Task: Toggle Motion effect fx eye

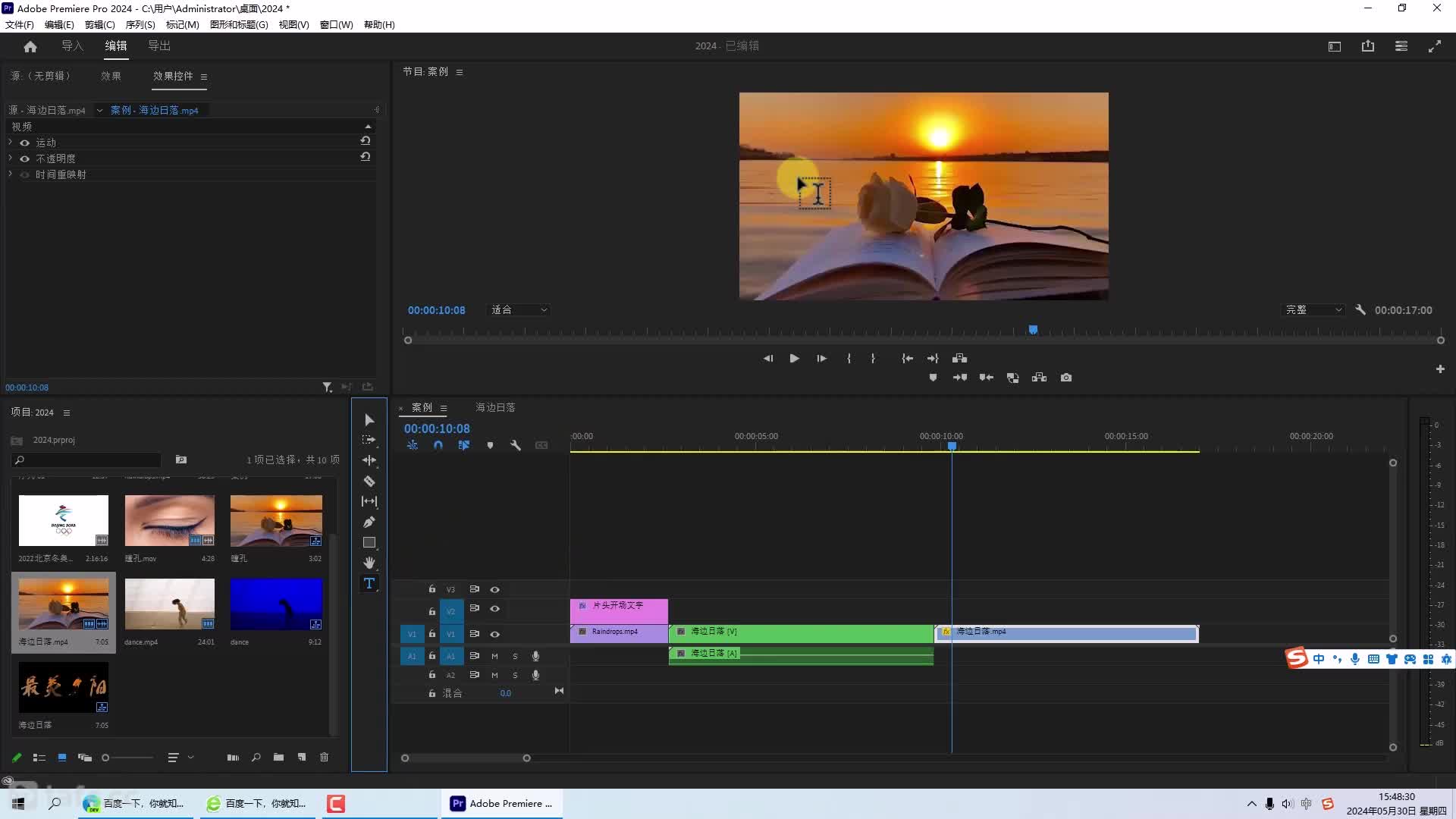Action: [25, 143]
